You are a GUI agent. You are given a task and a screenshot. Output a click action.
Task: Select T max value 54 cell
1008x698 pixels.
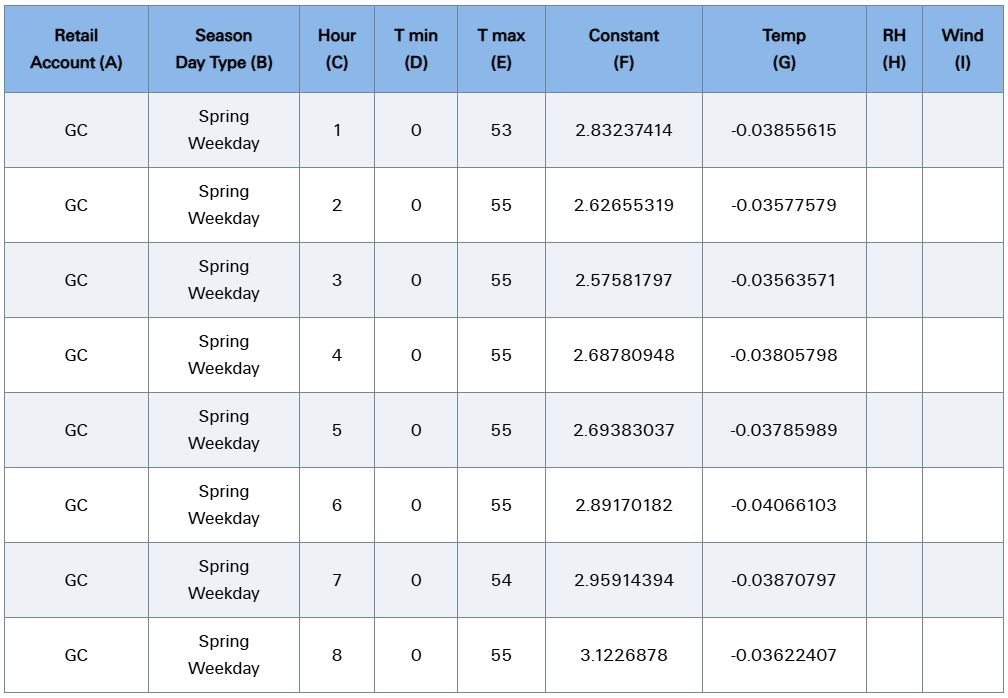501,580
